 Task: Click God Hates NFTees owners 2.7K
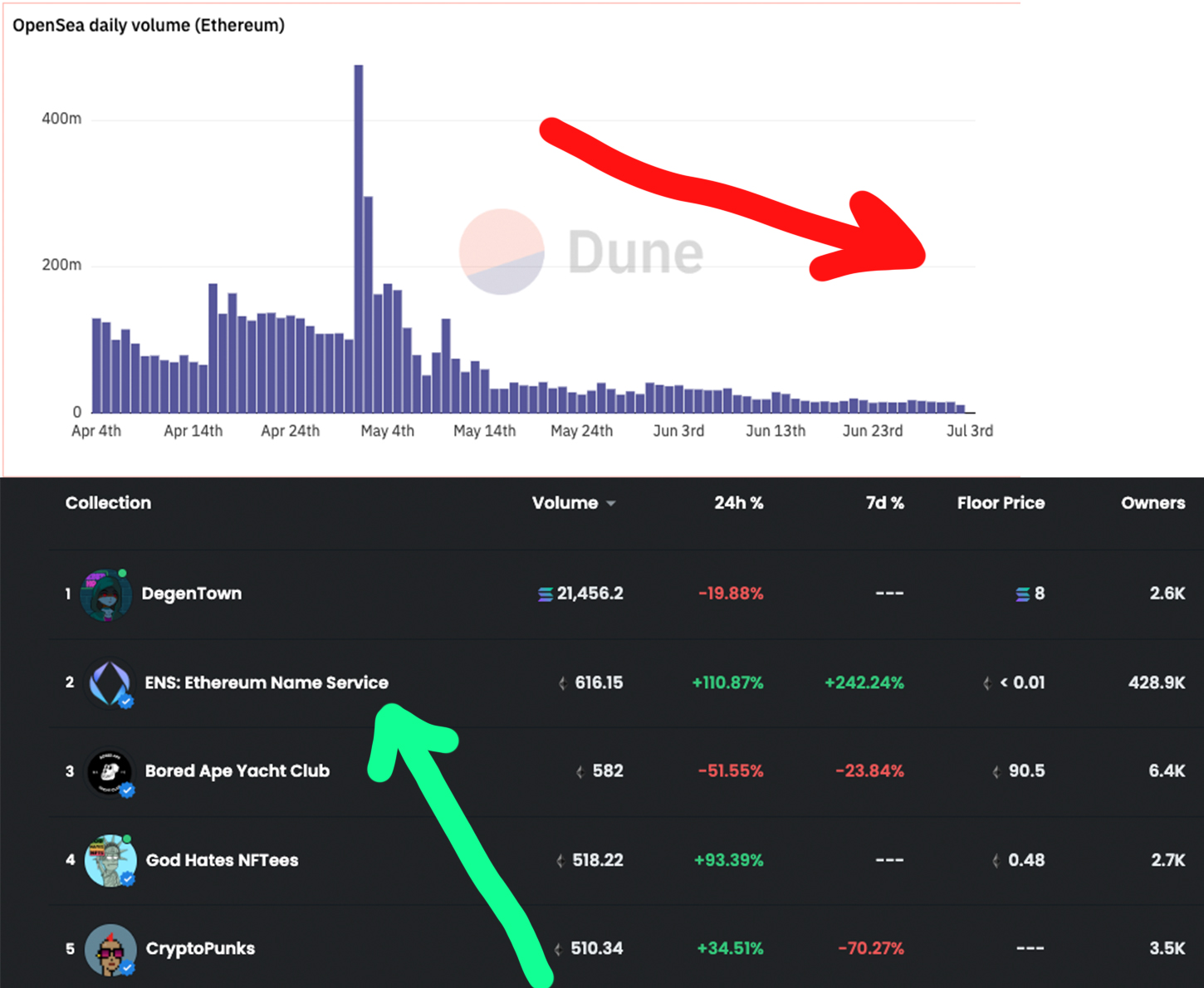tap(1168, 860)
